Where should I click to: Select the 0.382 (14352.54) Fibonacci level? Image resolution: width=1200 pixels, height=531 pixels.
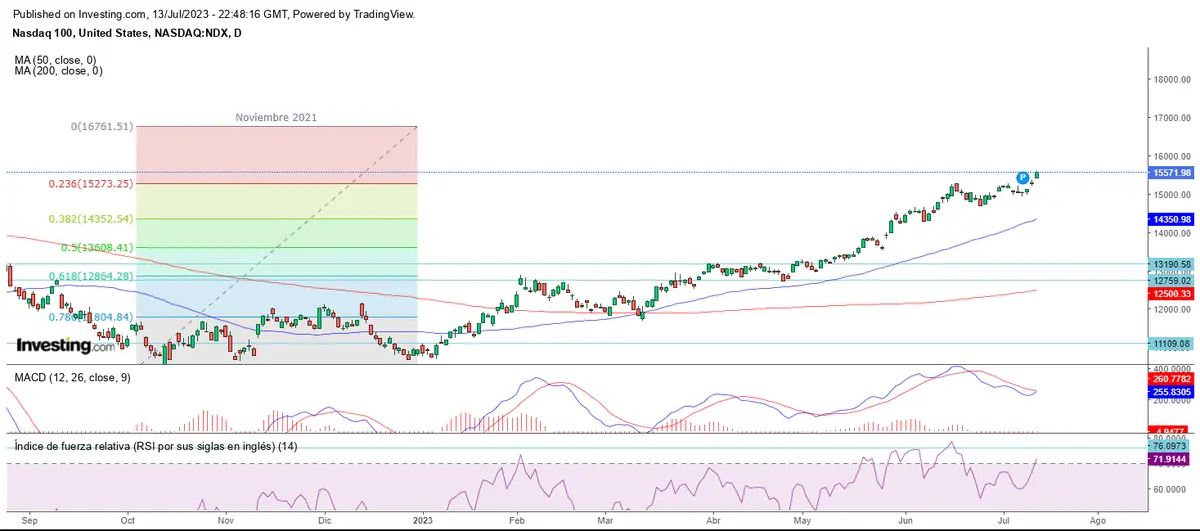pos(90,218)
